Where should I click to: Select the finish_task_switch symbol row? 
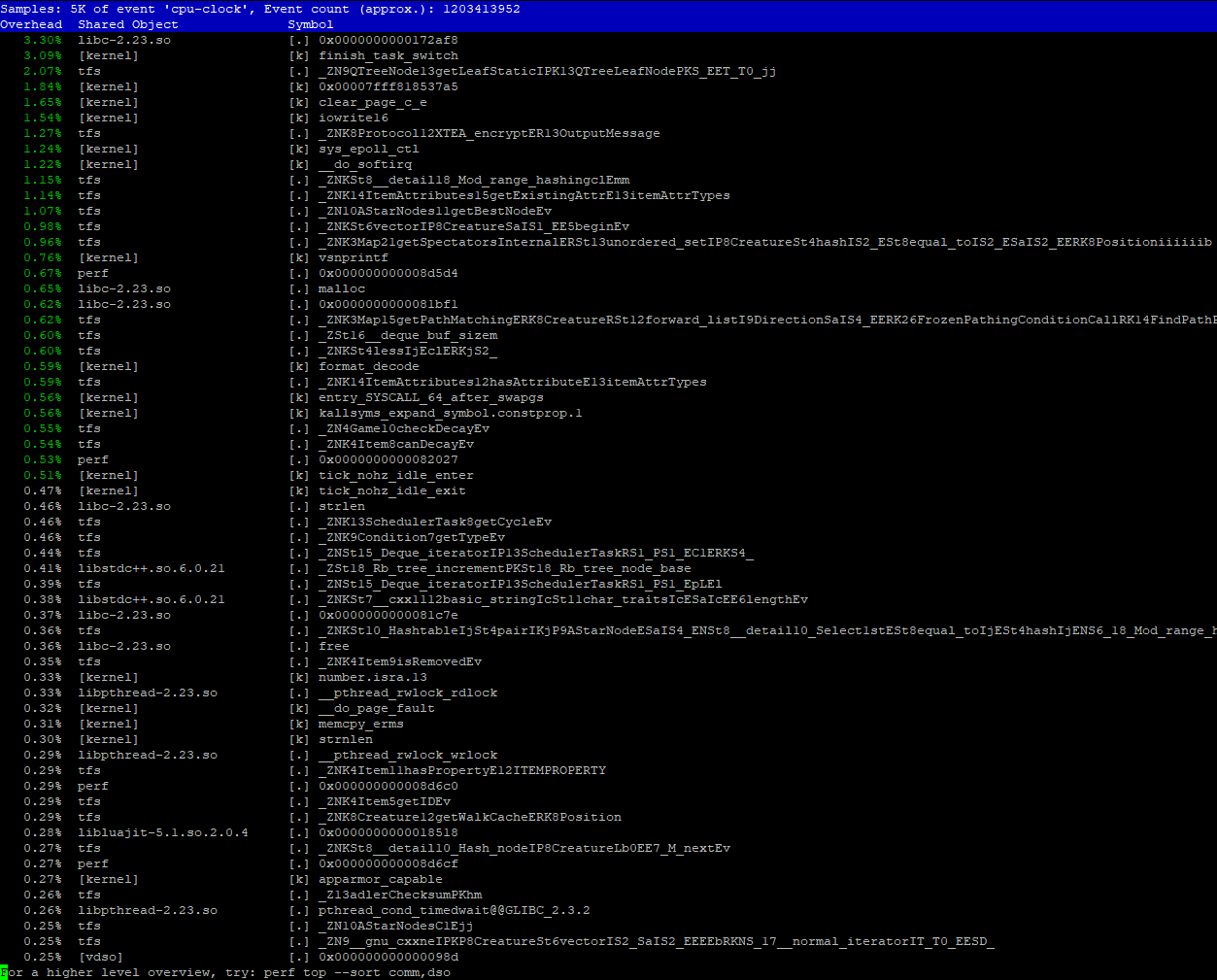click(x=608, y=55)
